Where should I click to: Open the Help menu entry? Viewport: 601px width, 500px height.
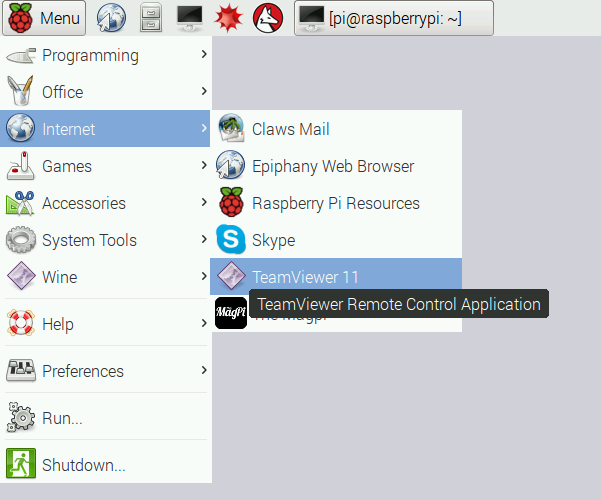[105, 324]
